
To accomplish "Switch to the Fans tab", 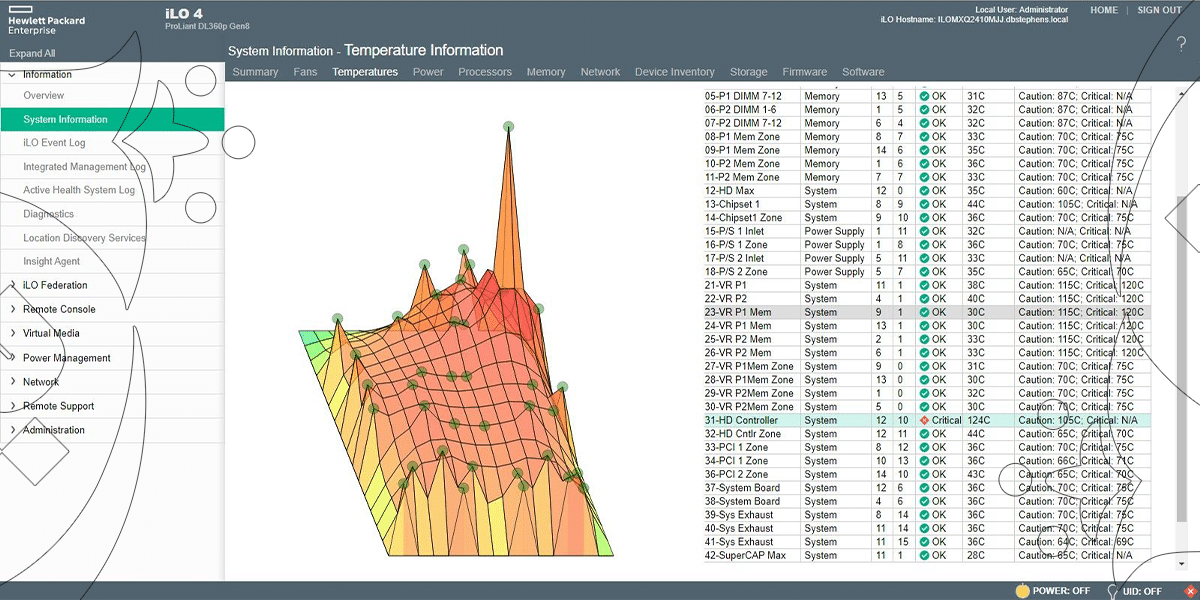I will [305, 72].
